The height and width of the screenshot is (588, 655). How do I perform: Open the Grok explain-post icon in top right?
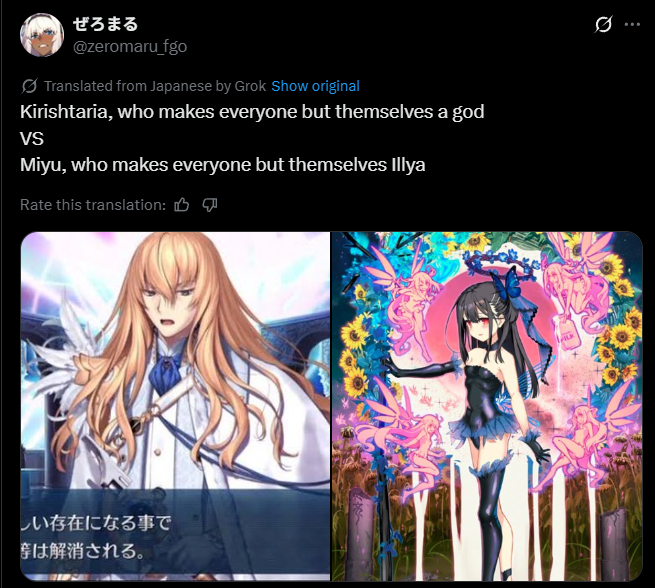click(603, 25)
